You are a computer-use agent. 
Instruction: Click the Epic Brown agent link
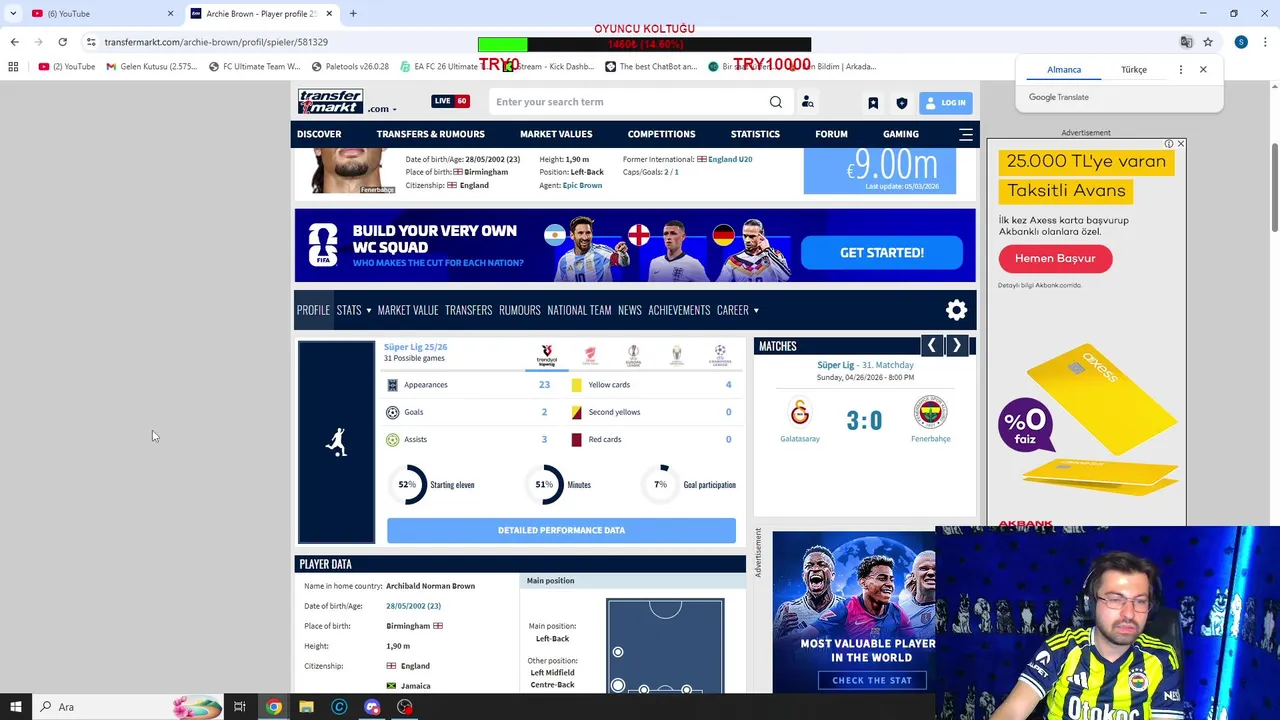582,185
